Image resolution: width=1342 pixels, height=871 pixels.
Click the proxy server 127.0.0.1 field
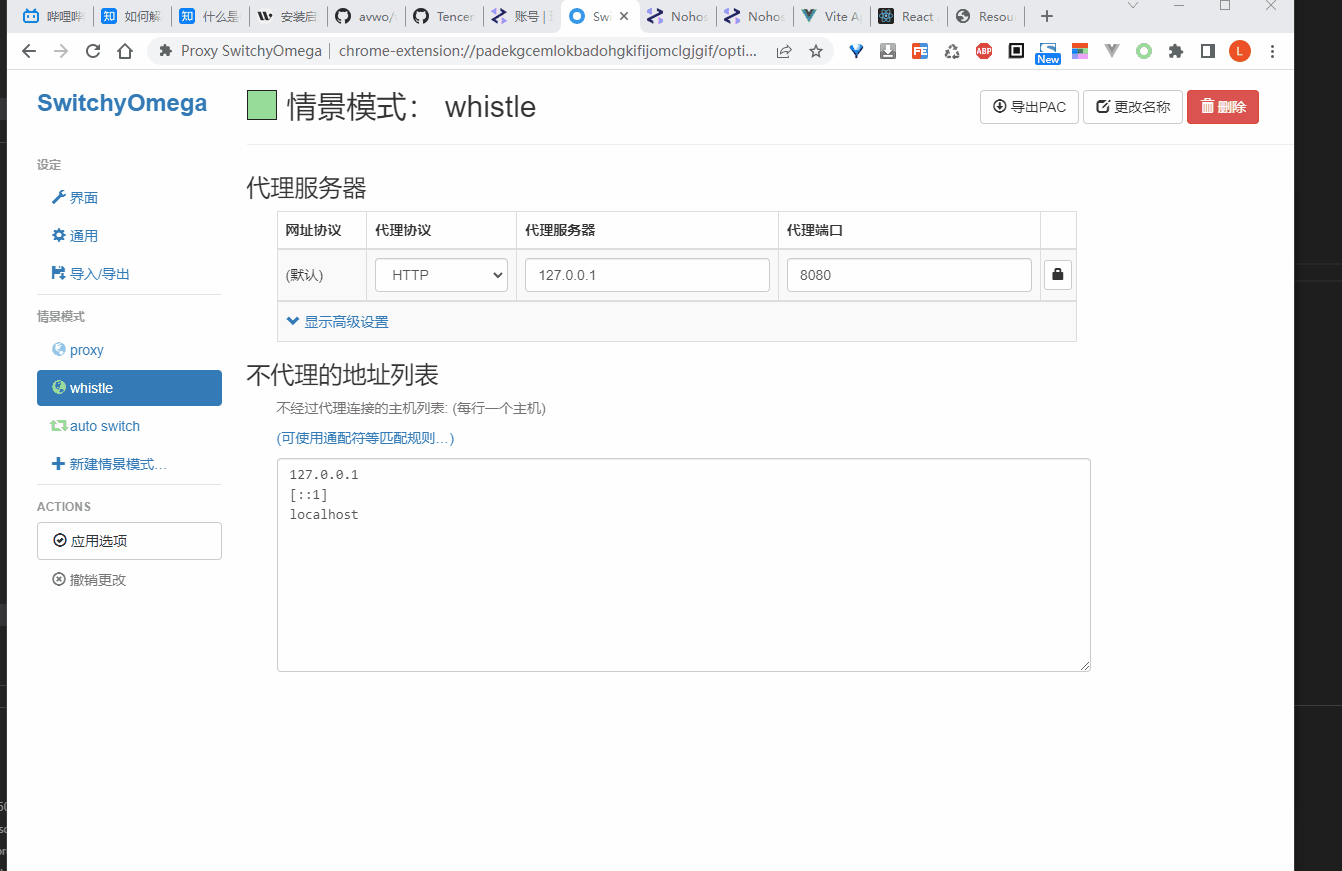click(647, 275)
